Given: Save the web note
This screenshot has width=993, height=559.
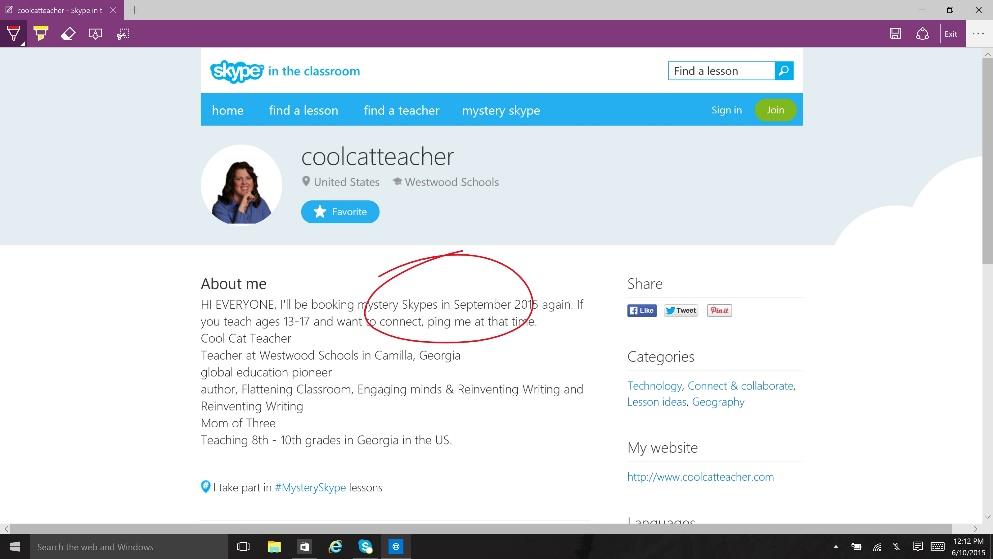Looking at the screenshot, I should coord(895,34).
